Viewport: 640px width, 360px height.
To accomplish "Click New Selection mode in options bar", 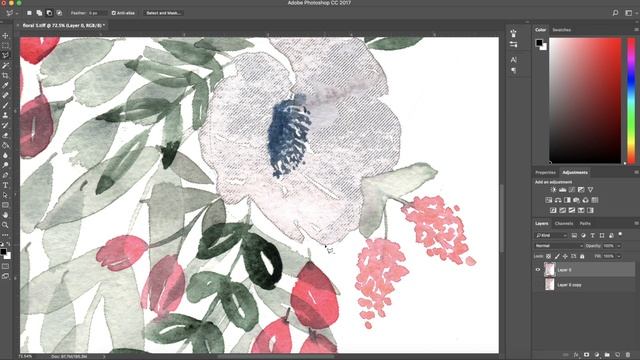I will point(29,13).
